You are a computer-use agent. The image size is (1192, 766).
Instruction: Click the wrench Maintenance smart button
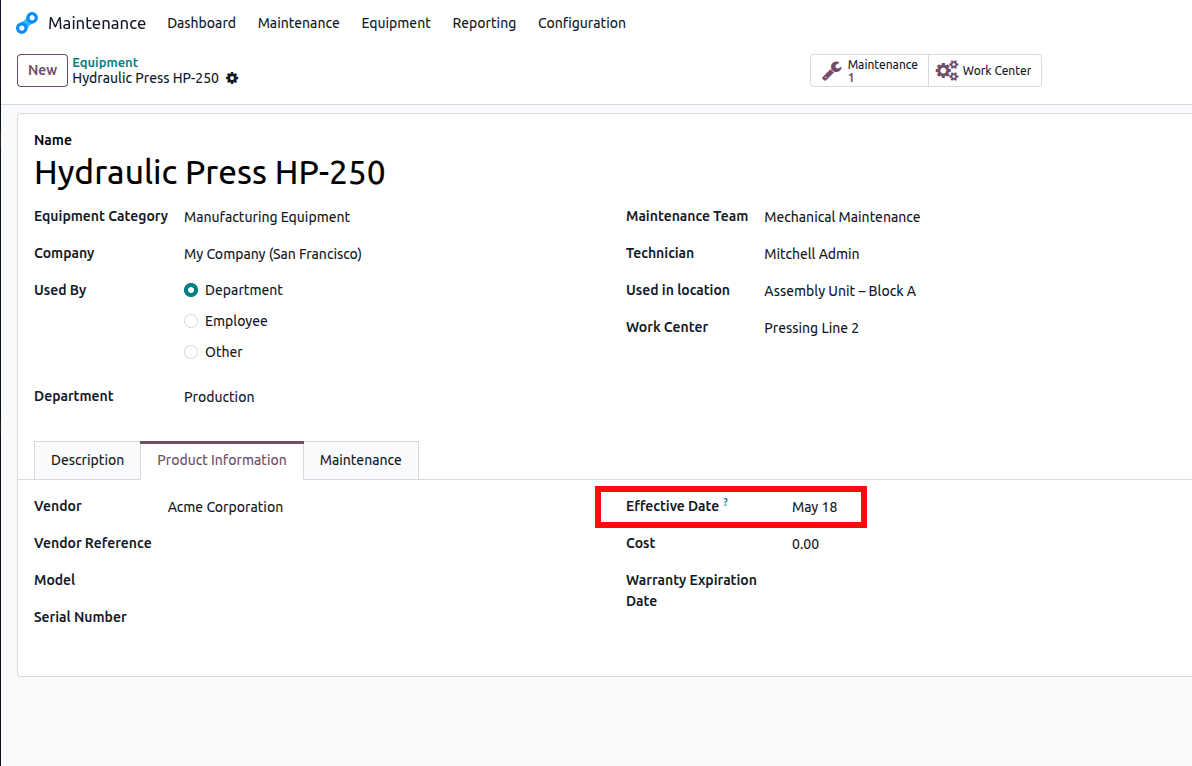coord(870,71)
